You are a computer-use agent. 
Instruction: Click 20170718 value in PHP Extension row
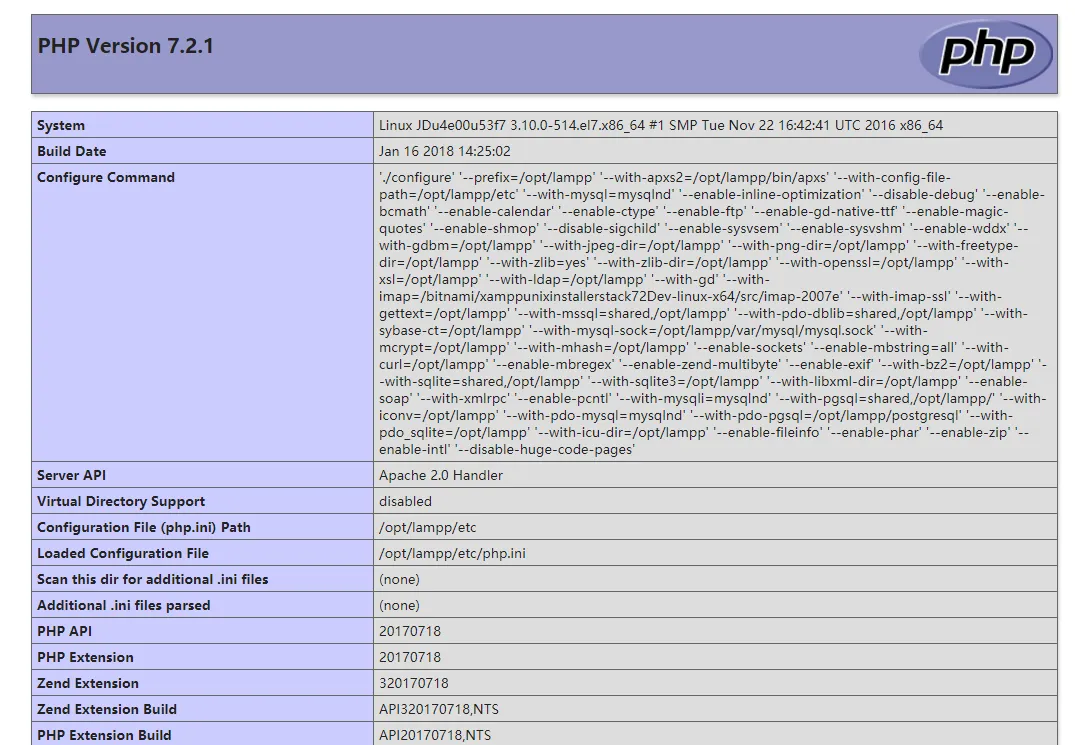pos(410,658)
